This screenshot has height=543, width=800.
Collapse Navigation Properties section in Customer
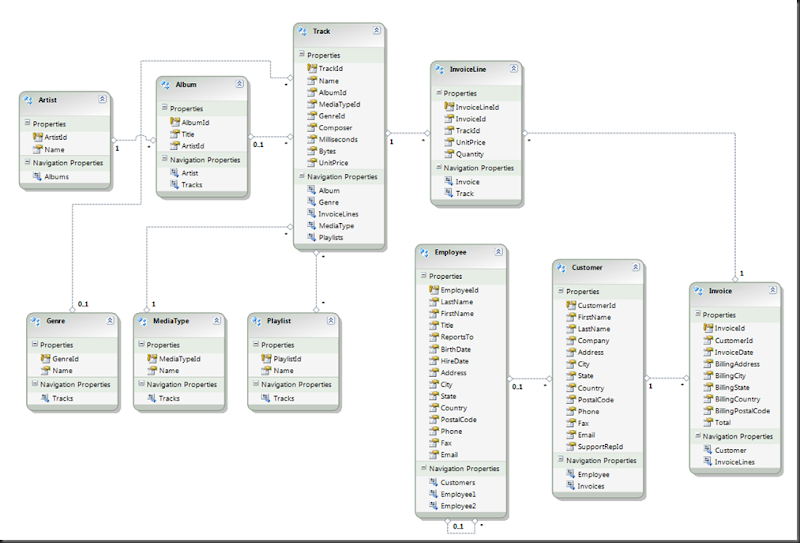click(561, 460)
